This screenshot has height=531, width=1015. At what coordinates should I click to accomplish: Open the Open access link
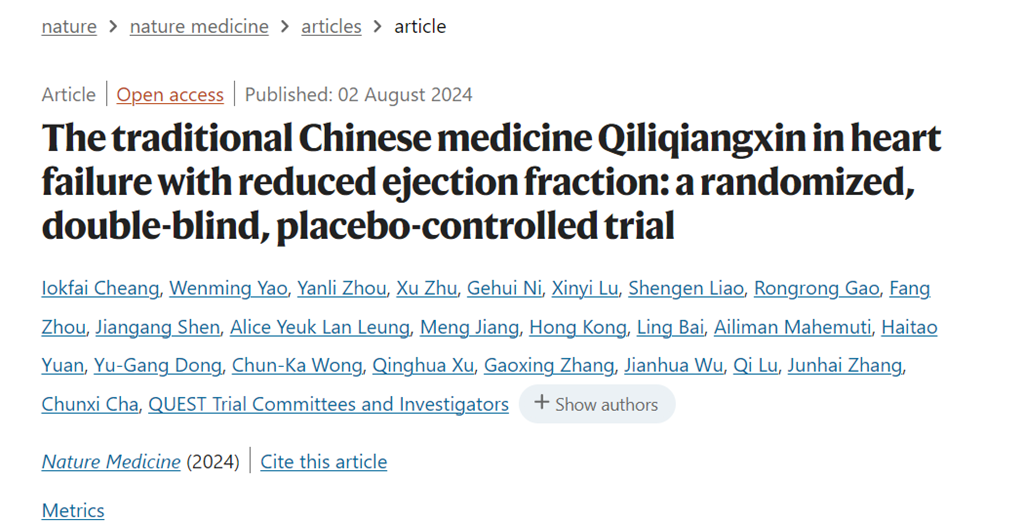(x=170, y=95)
